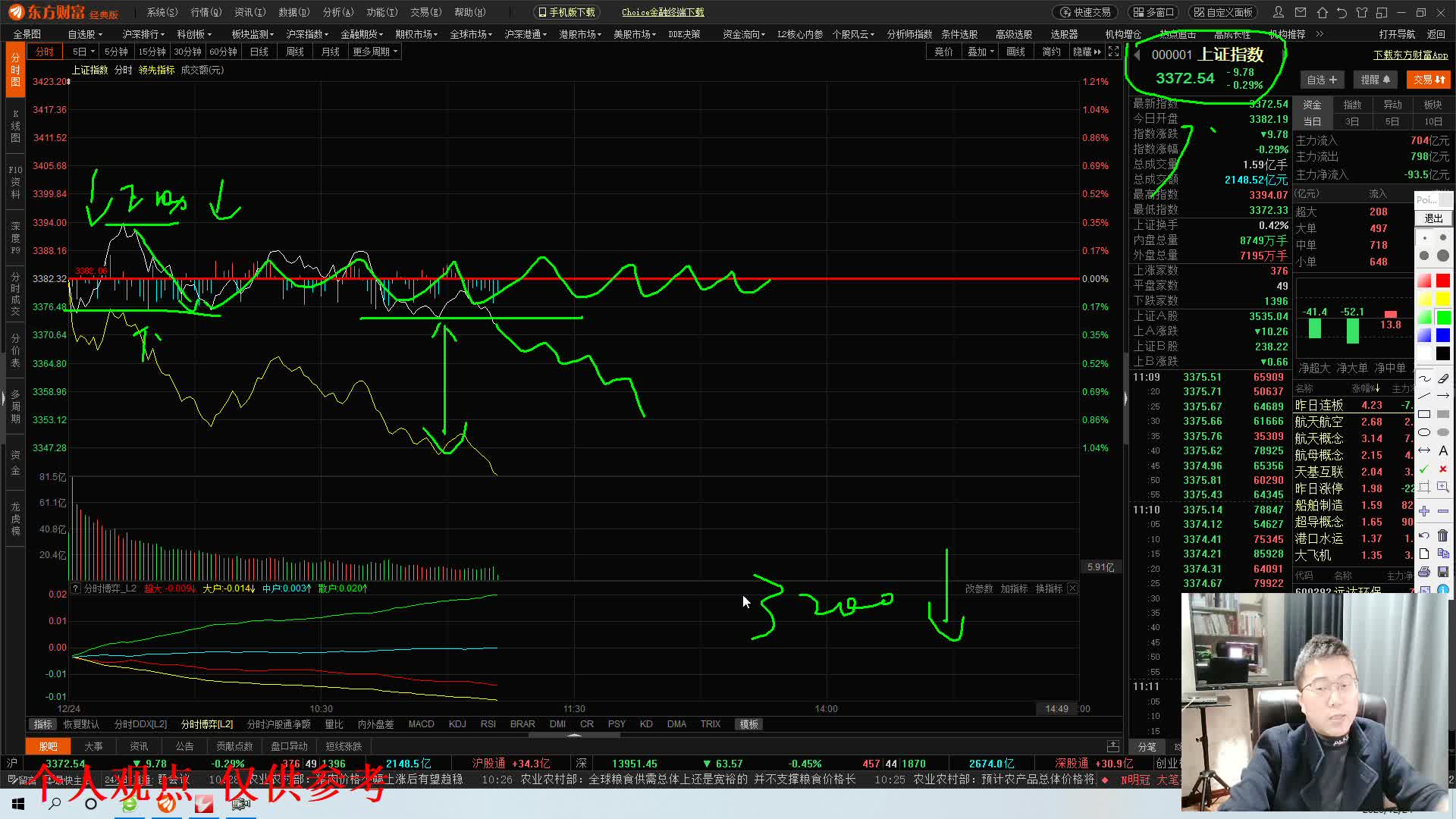Click the 快速交易 button
The width and height of the screenshot is (1456, 819).
click(1086, 12)
